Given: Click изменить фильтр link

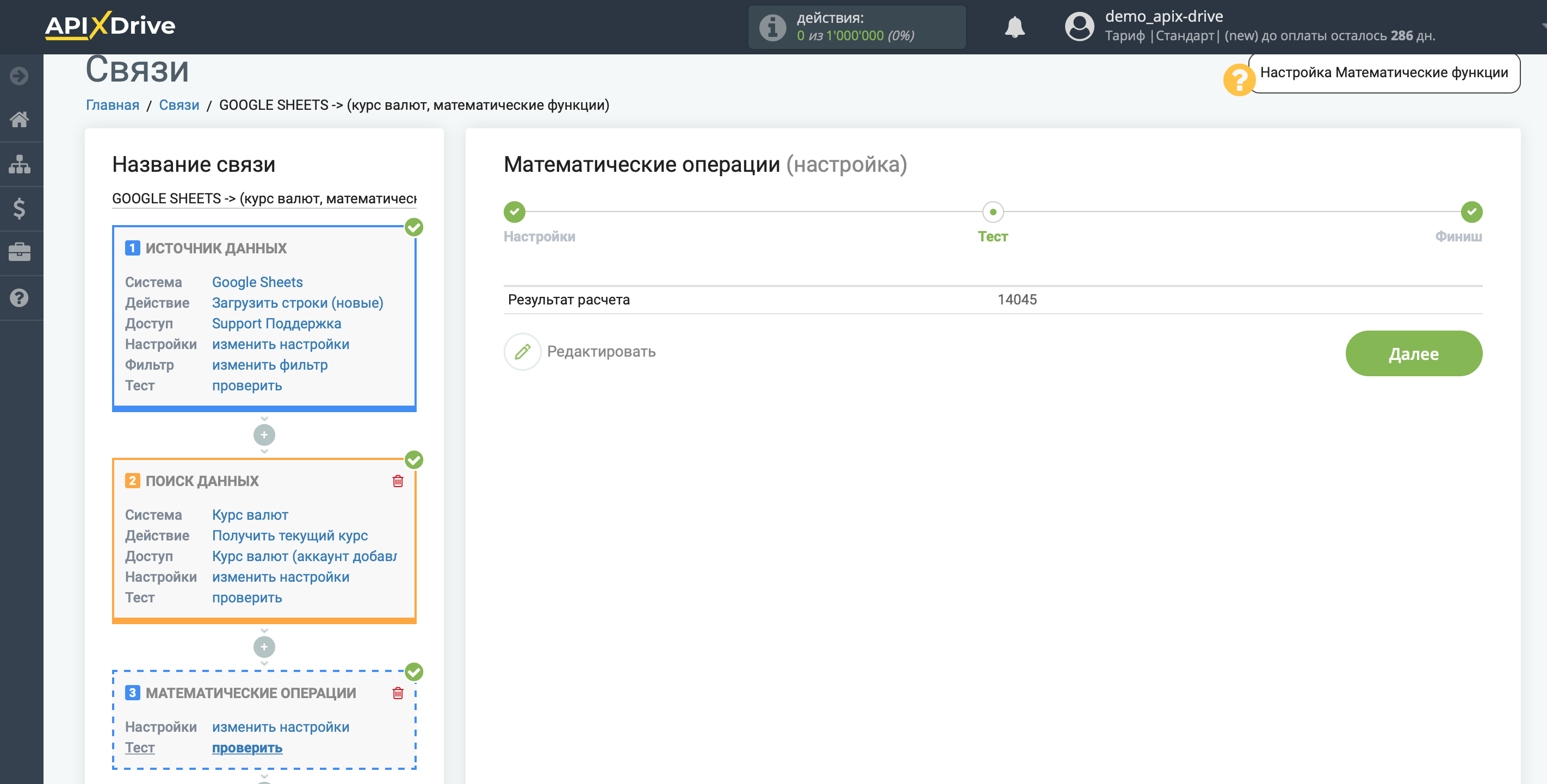Looking at the screenshot, I should pyautogui.click(x=270, y=365).
